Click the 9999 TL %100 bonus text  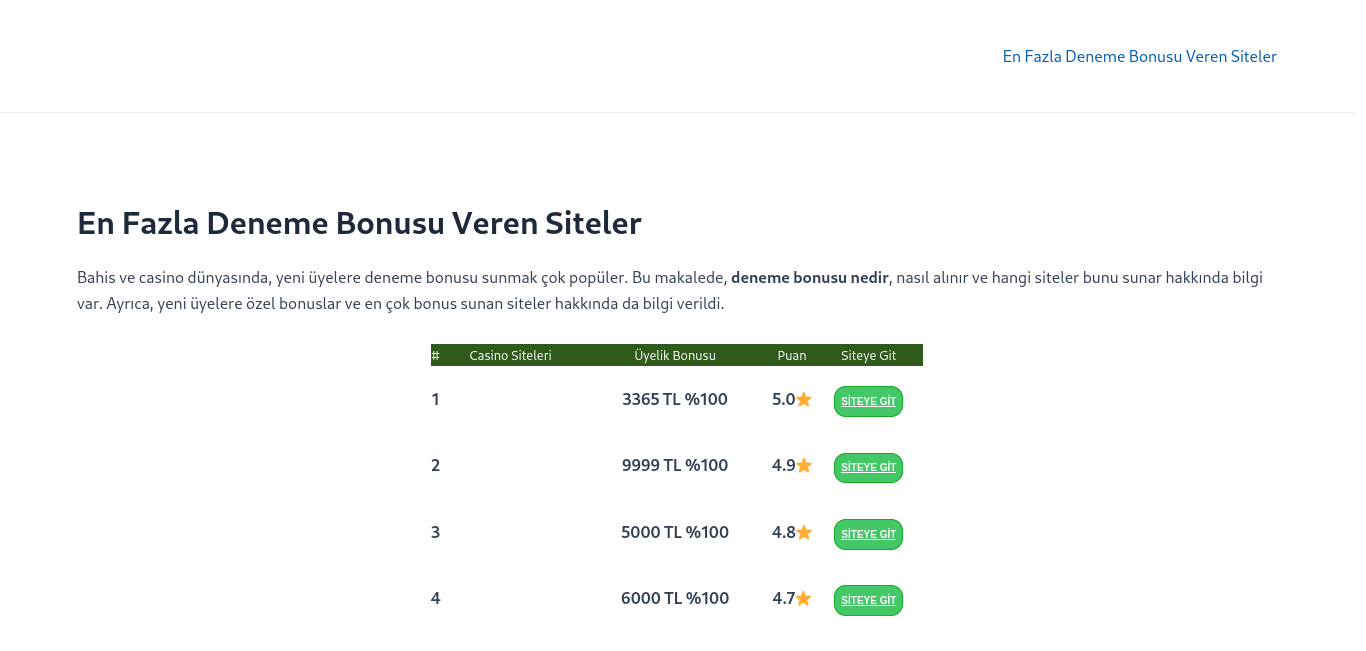click(675, 466)
